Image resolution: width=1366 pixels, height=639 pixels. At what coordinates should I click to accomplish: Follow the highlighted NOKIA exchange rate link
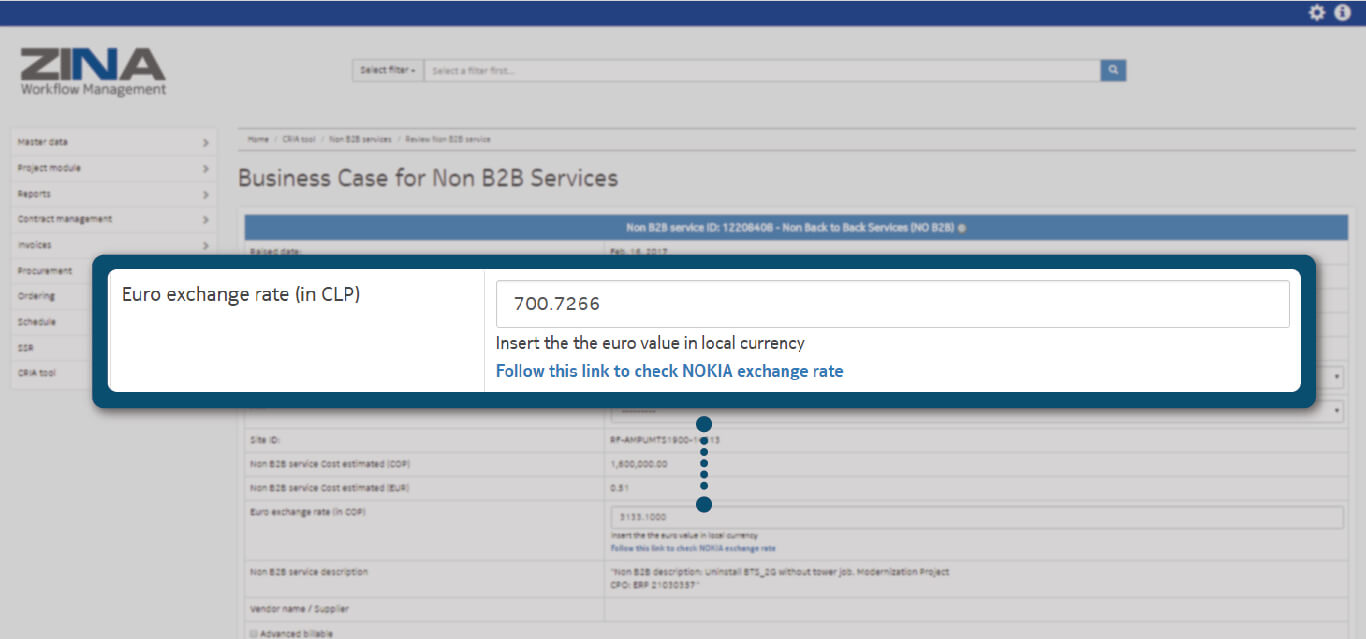669,371
